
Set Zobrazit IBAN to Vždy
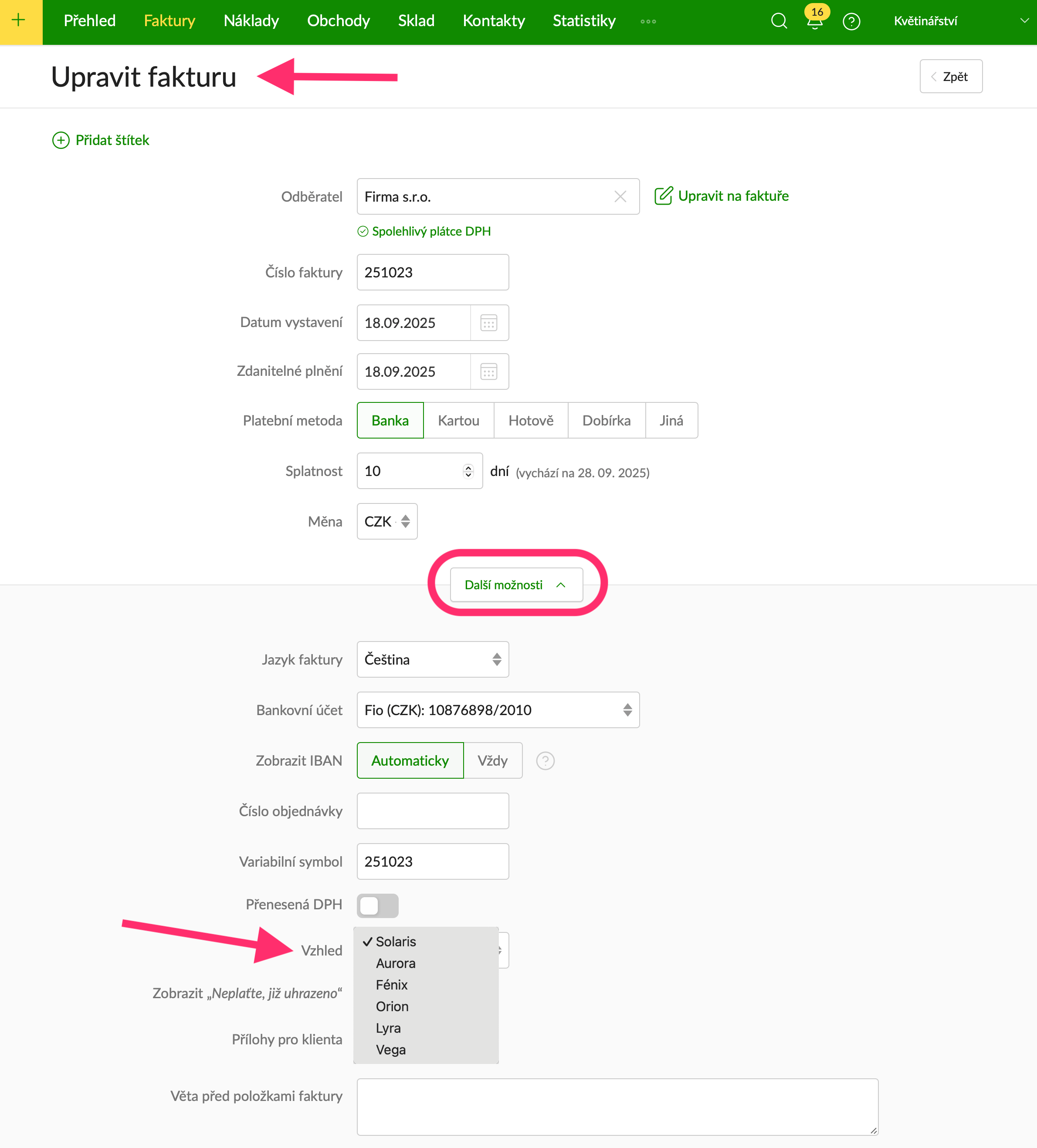[492, 761]
